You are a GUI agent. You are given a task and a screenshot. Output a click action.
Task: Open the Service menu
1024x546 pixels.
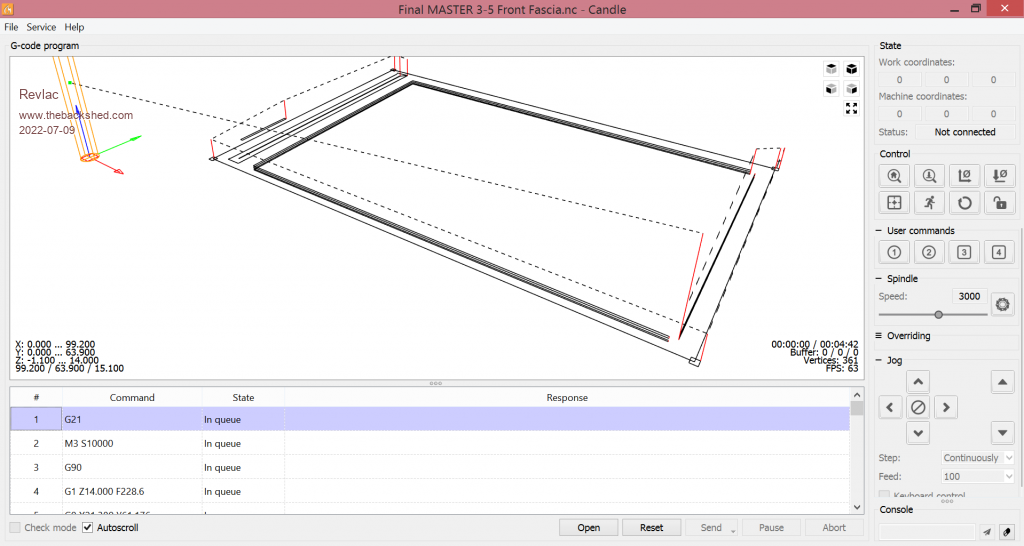[41, 27]
